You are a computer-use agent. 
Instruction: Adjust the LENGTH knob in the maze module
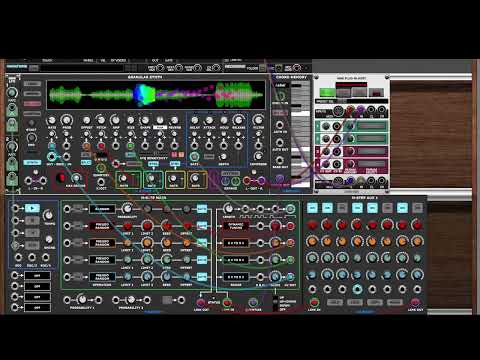228,209
